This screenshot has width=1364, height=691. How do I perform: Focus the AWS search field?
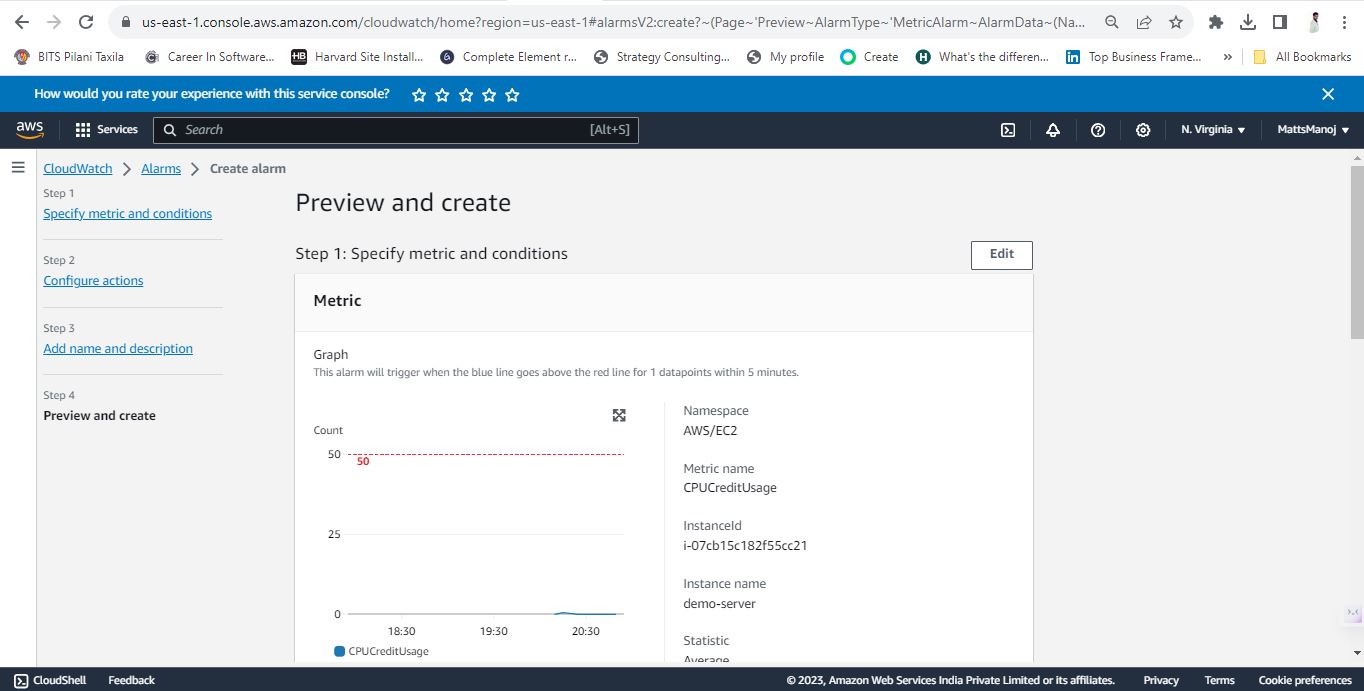click(395, 130)
